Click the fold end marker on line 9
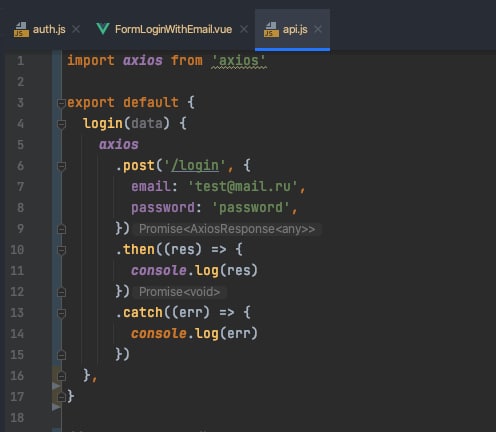The width and height of the screenshot is (496, 432). pos(61,229)
